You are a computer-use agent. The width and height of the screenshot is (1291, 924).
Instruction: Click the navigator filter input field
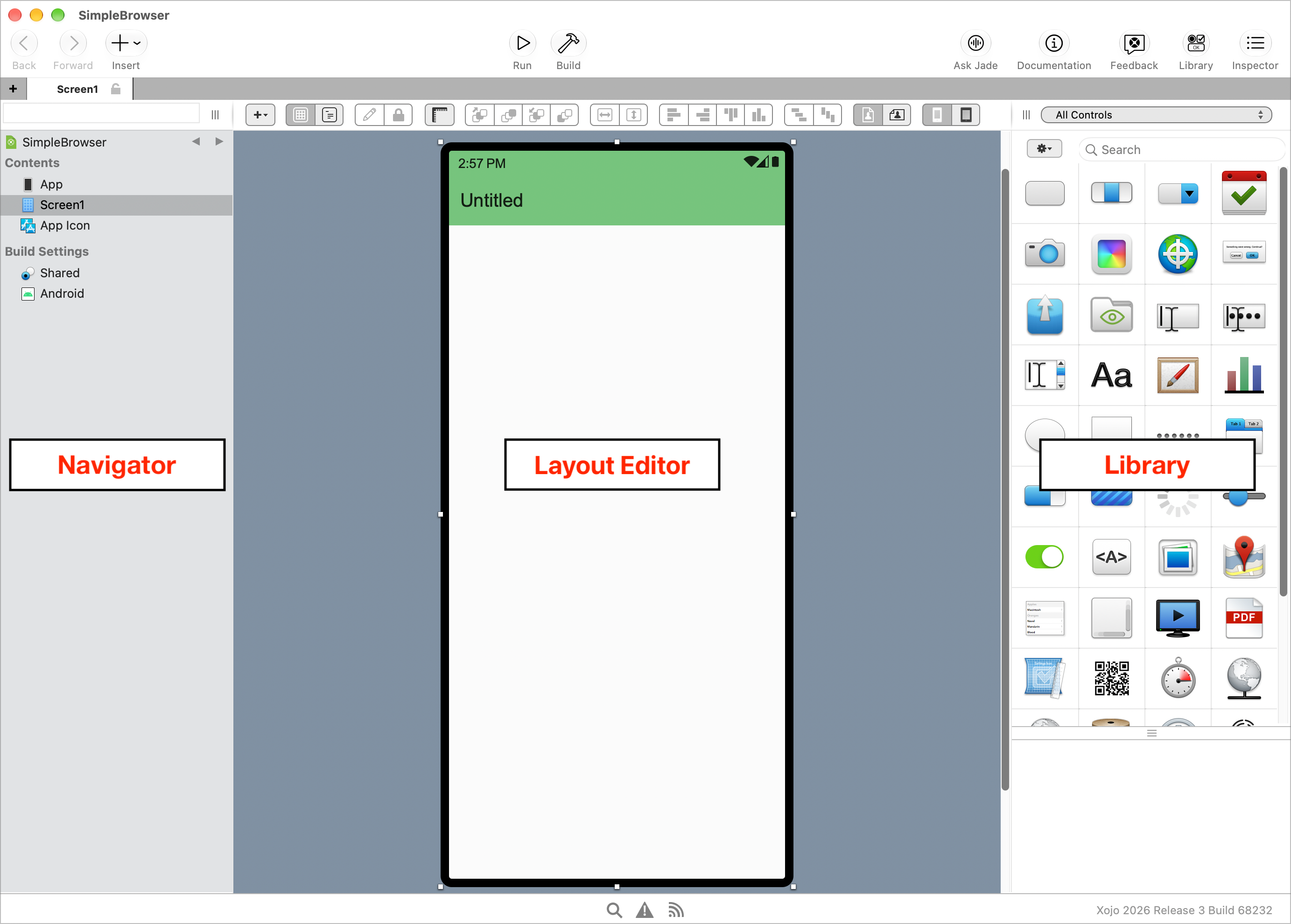point(101,114)
